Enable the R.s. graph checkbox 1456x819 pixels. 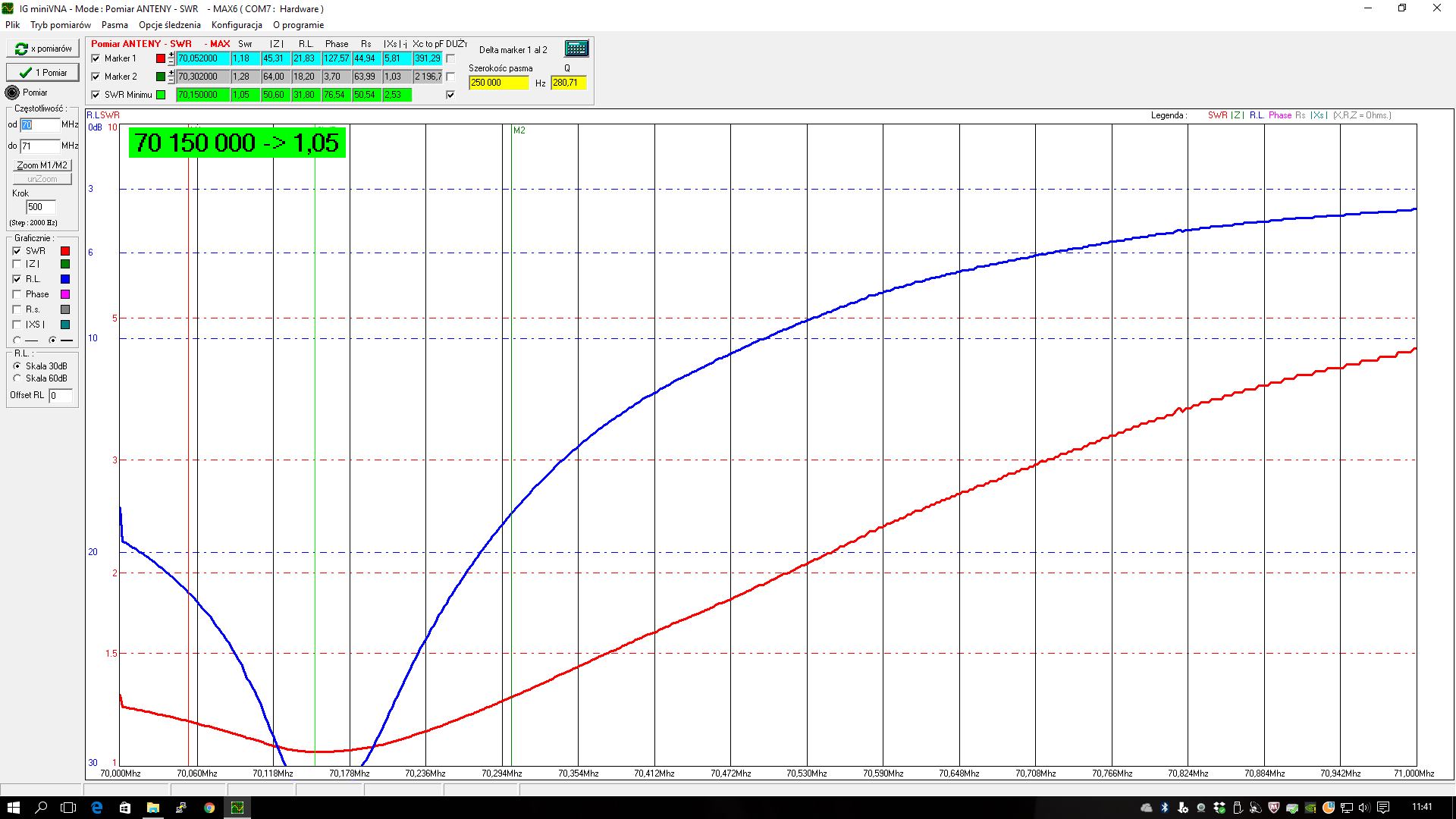pyautogui.click(x=17, y=309)
